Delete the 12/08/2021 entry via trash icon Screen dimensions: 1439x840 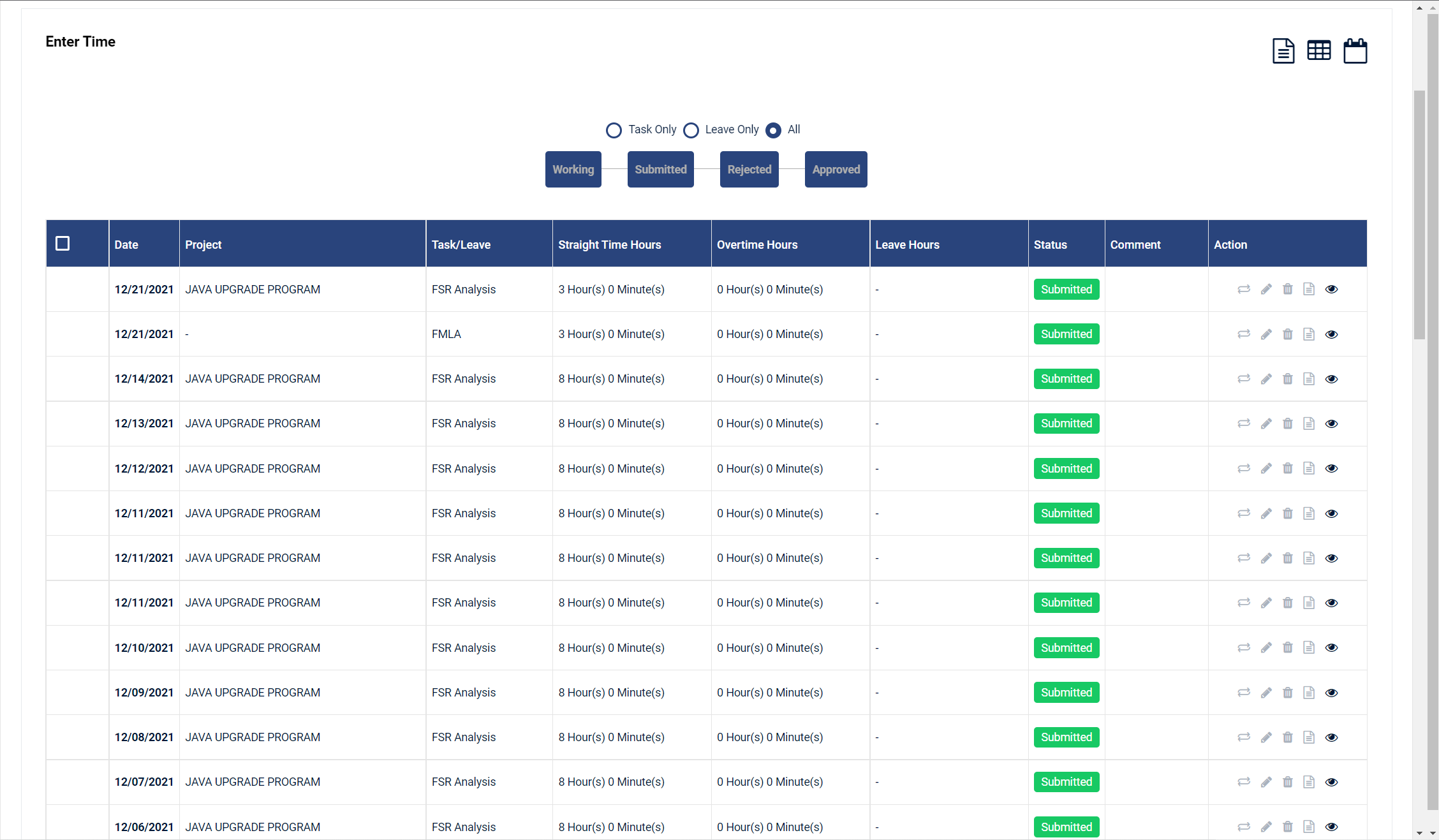pyautogui.click(x=1288, y=737)
